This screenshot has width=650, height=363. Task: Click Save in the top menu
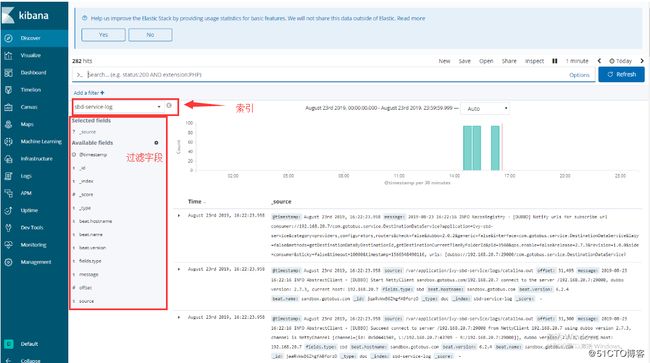pyautogui.click(x=465, y=61)
